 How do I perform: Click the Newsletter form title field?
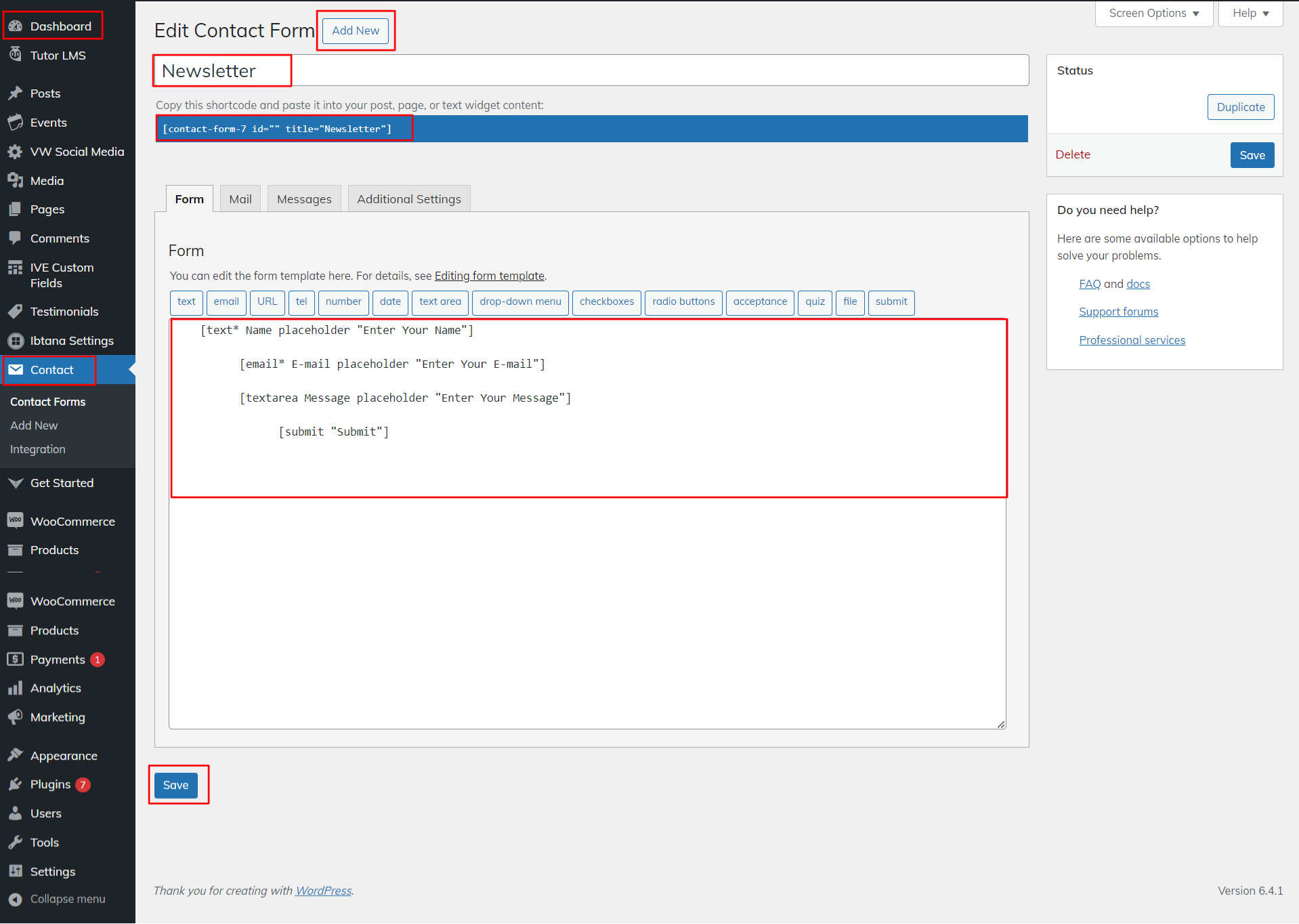591,70
